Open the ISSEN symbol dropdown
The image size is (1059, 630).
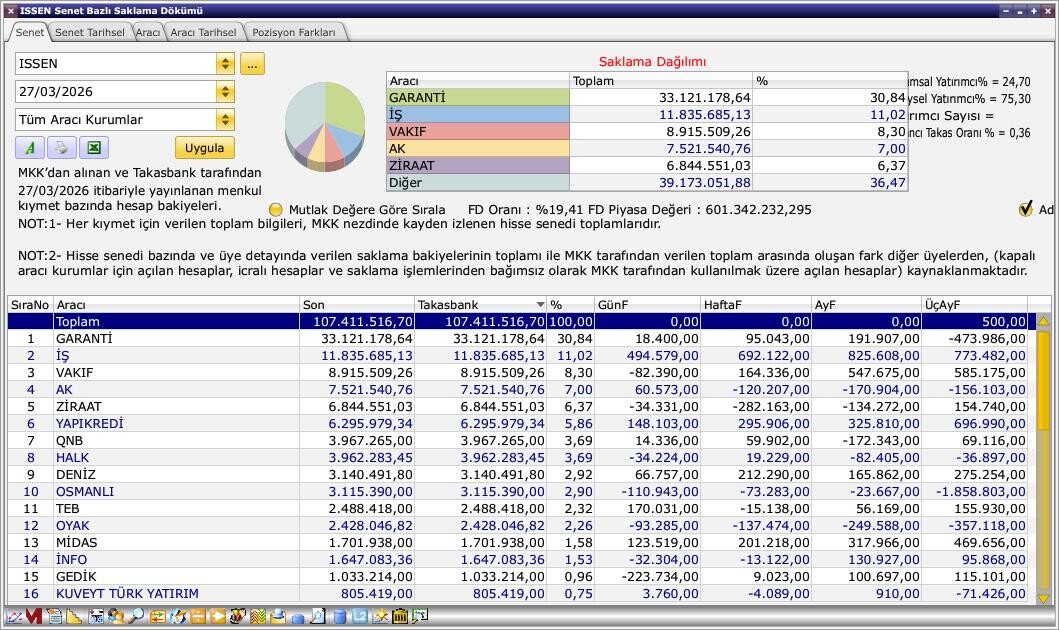point(225,64)
